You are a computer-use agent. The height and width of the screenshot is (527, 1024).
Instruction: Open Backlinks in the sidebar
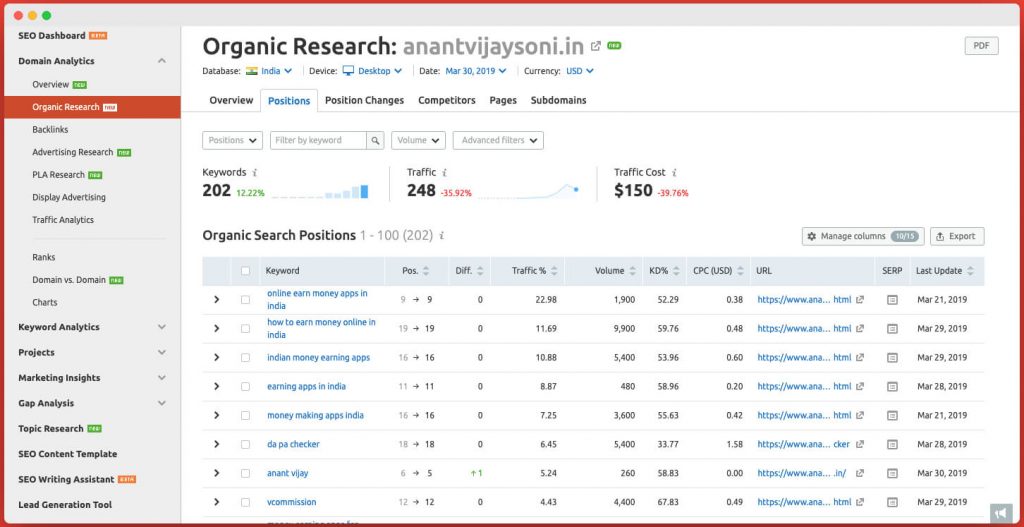click(50, 129)
